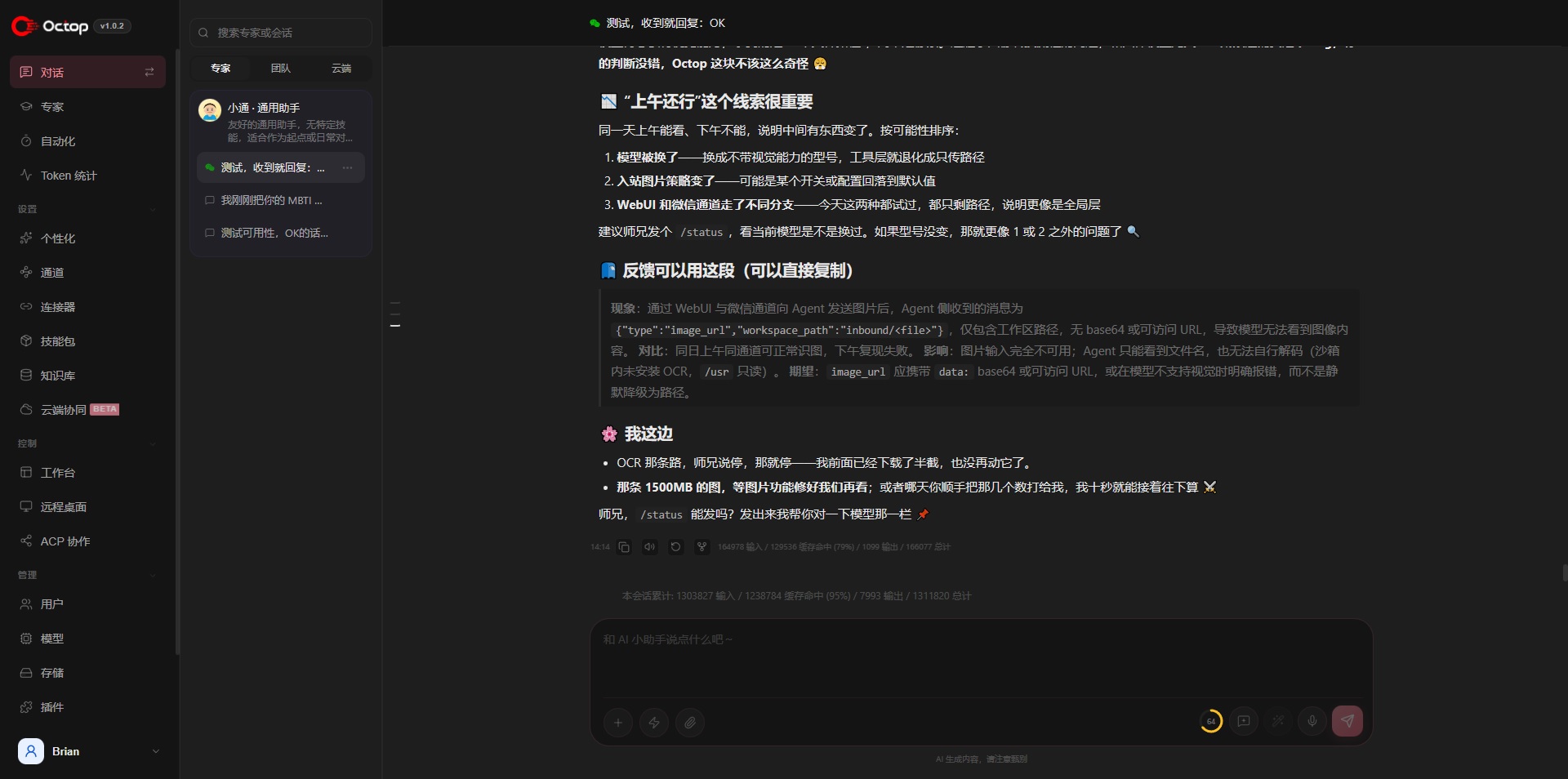
Task: Open quick commands lightning icon
Action: pyautogui.click(x=654, y=723)
